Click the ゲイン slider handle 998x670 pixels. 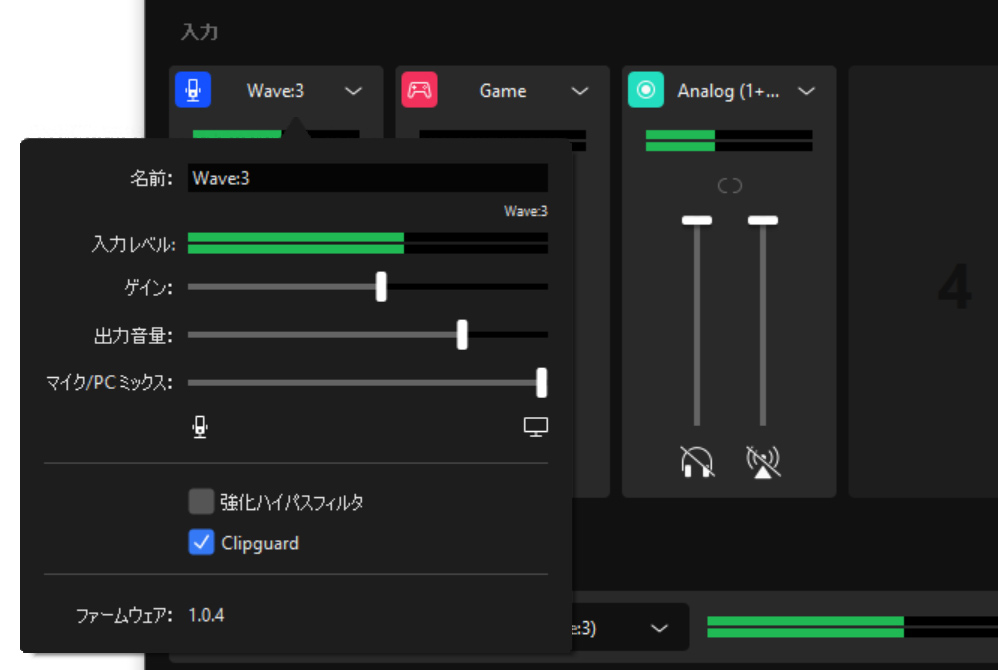pos(381,287)
